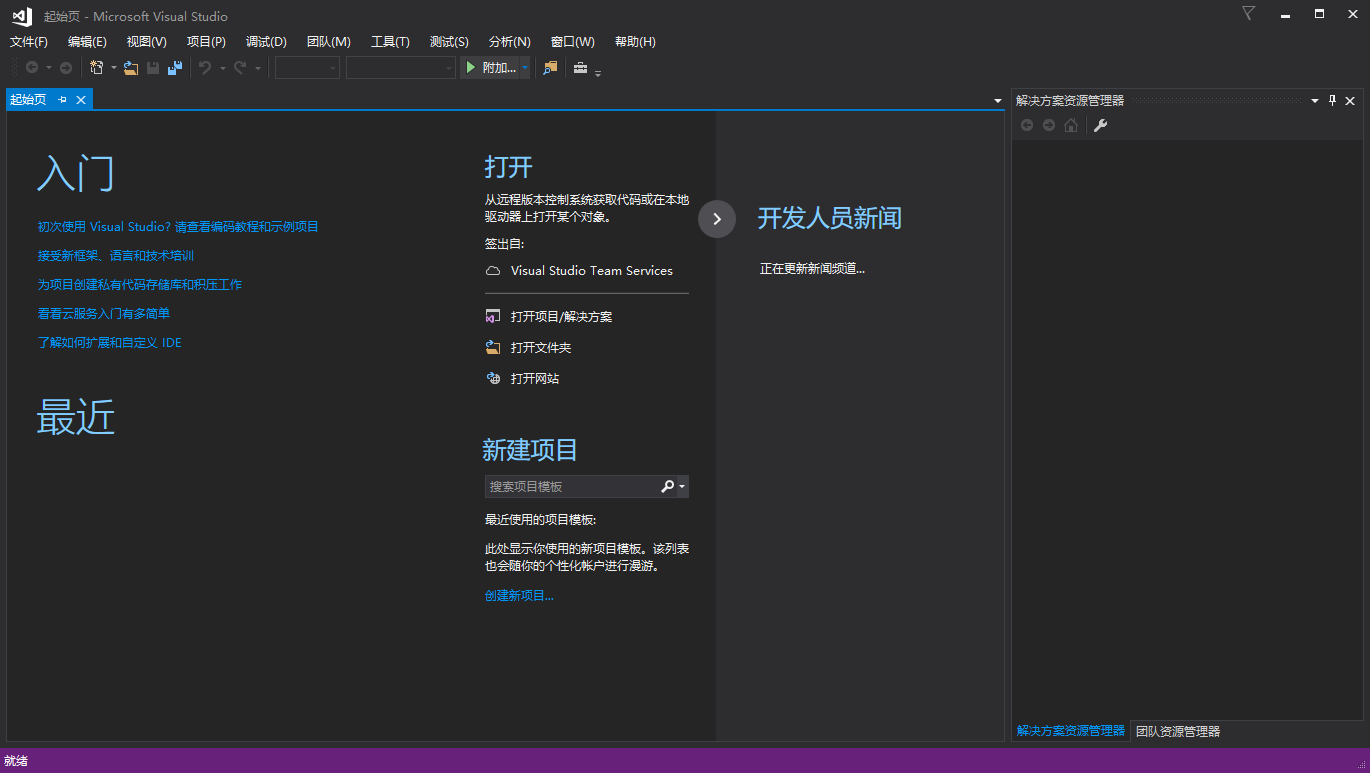Click the Solution Explorer back arrow

click(x=1026, y=125)
